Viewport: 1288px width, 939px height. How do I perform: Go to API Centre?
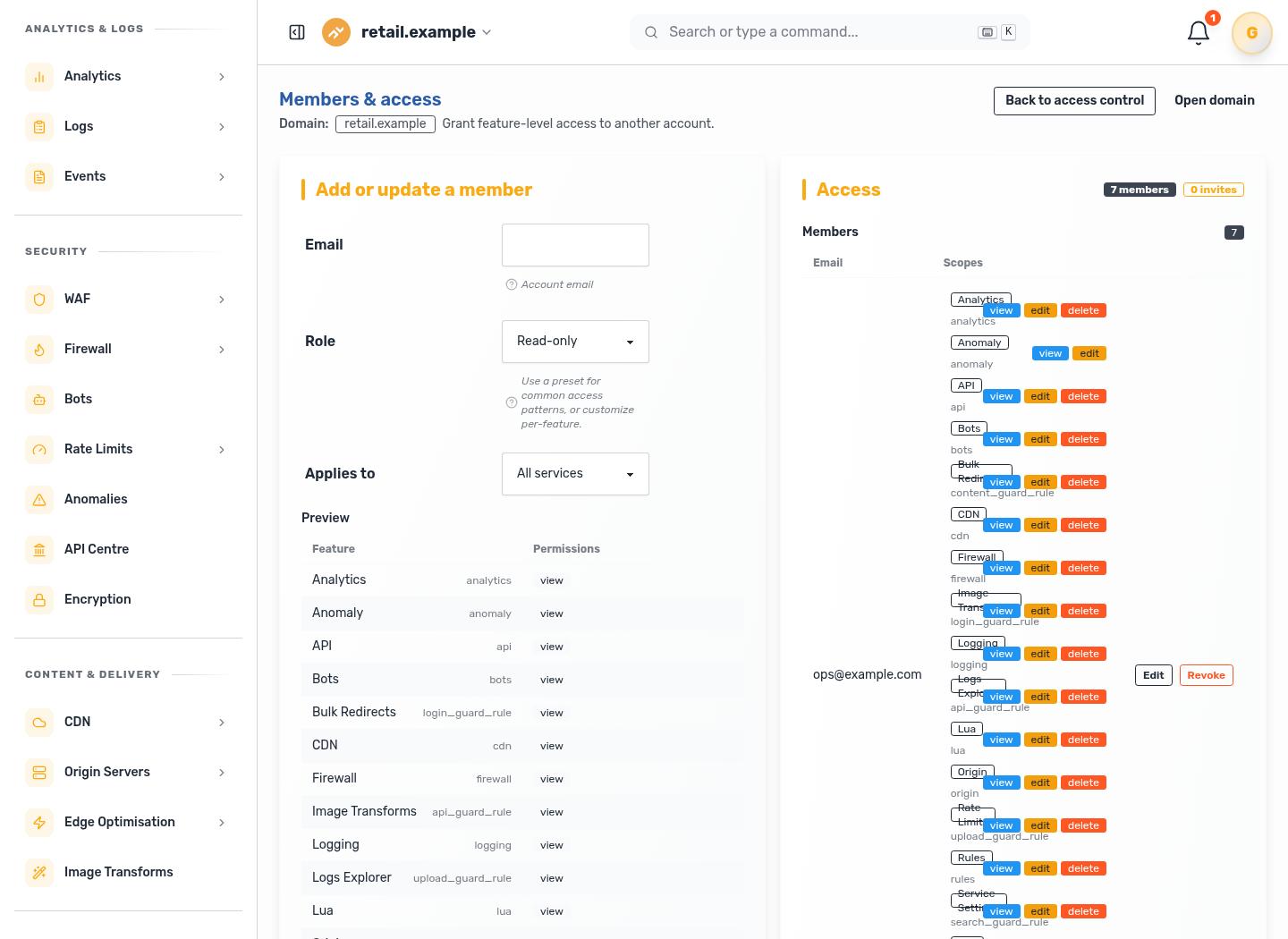pos(128,549)
